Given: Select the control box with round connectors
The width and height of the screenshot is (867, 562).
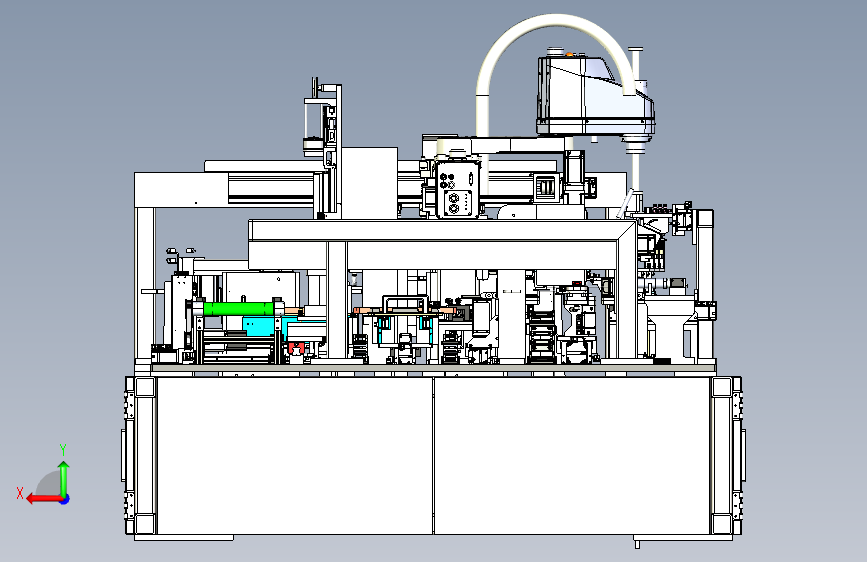Looking at the screenshot, I should point(458,189).
